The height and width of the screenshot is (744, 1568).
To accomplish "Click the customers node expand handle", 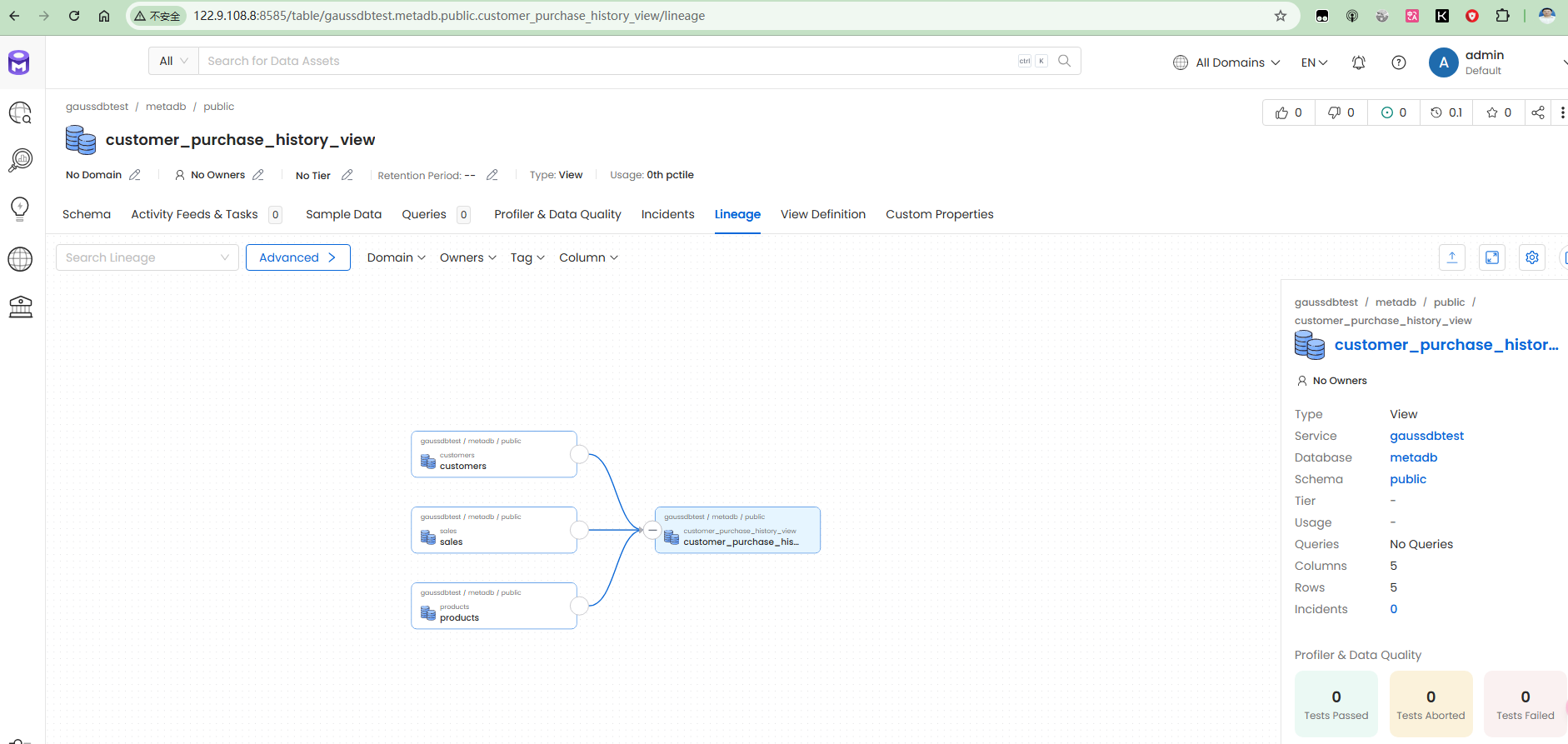I will 579,454.
